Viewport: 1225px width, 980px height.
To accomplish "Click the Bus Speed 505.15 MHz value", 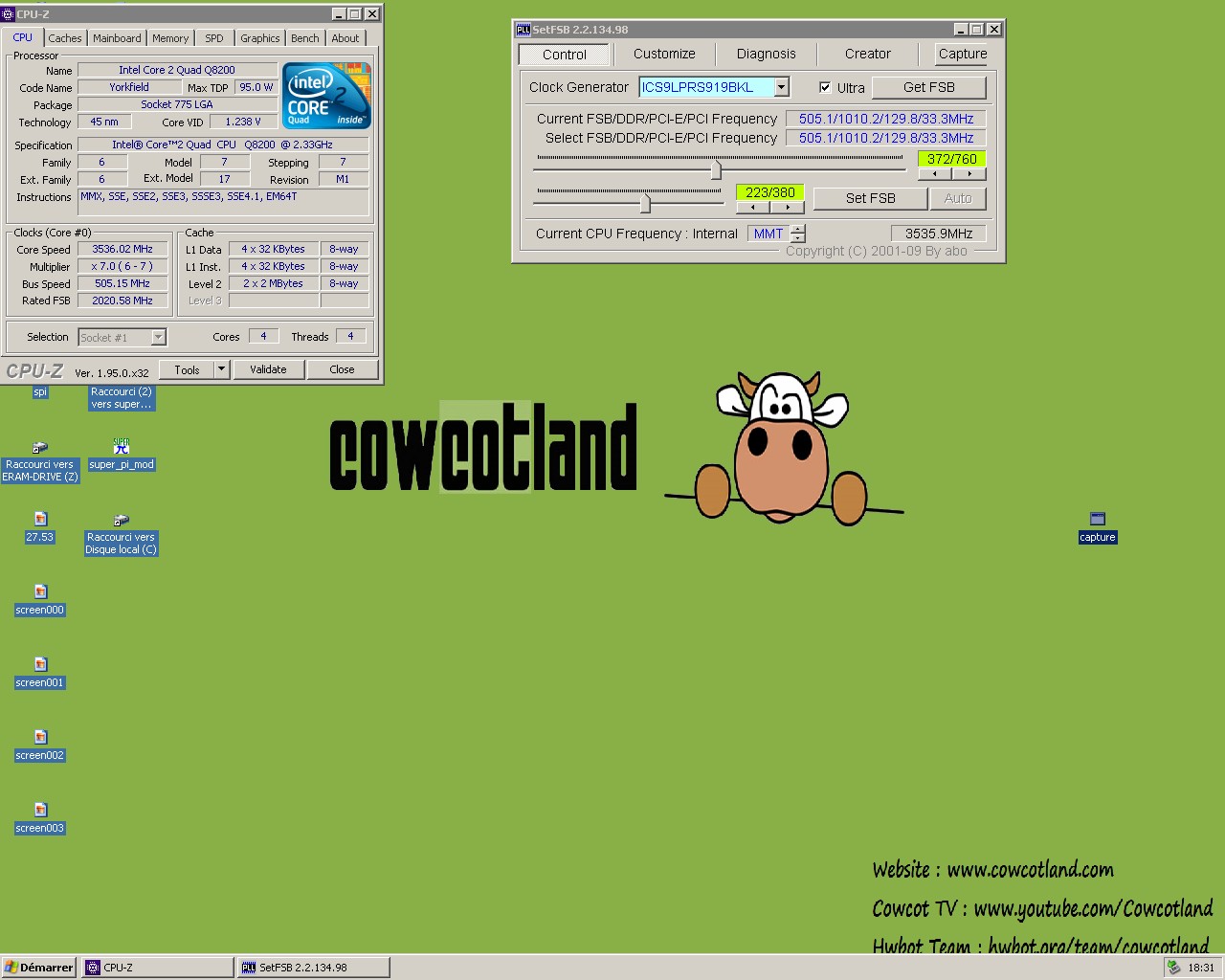I will pos(122,283).
